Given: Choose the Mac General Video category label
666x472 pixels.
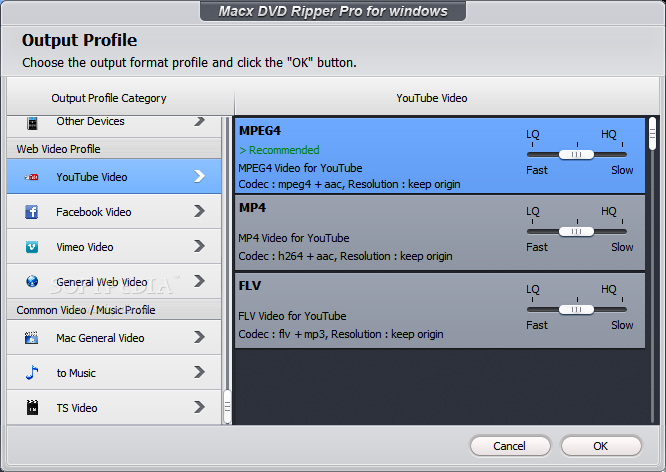Looking at the screenshot, I should (x=100, y=338).
